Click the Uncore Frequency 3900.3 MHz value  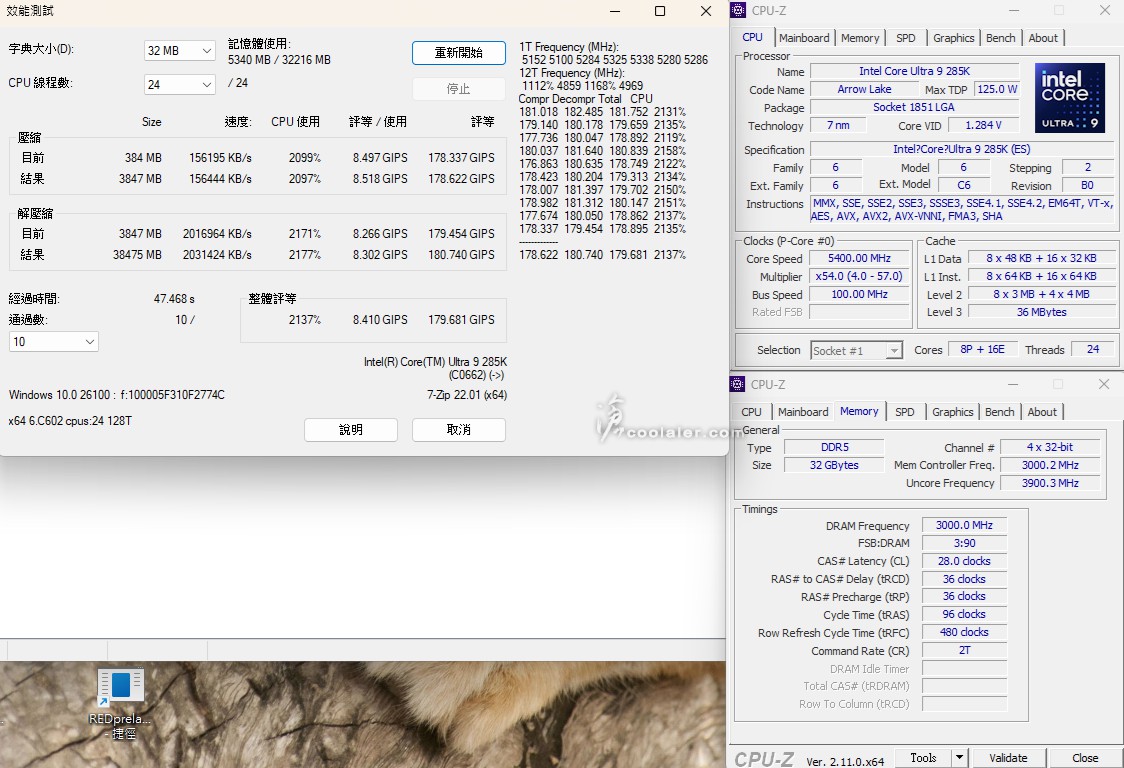(1049, 483)
